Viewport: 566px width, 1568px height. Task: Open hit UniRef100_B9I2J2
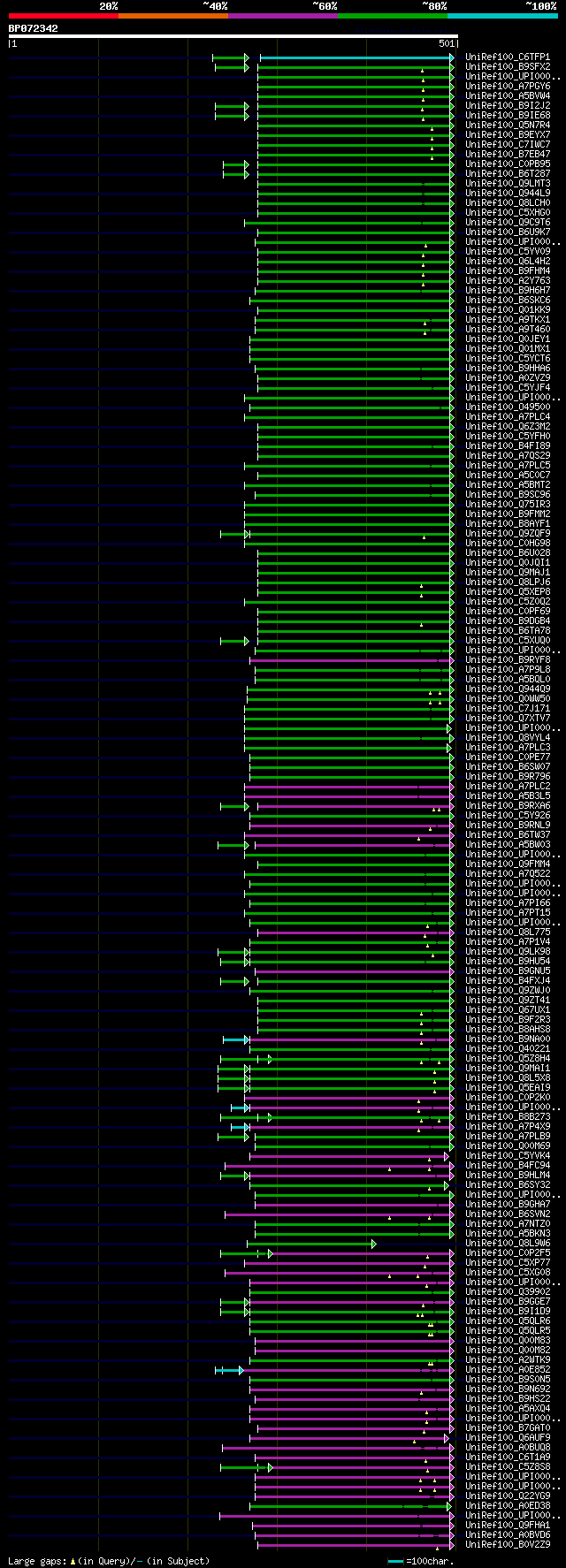click(x=508, y=105)
